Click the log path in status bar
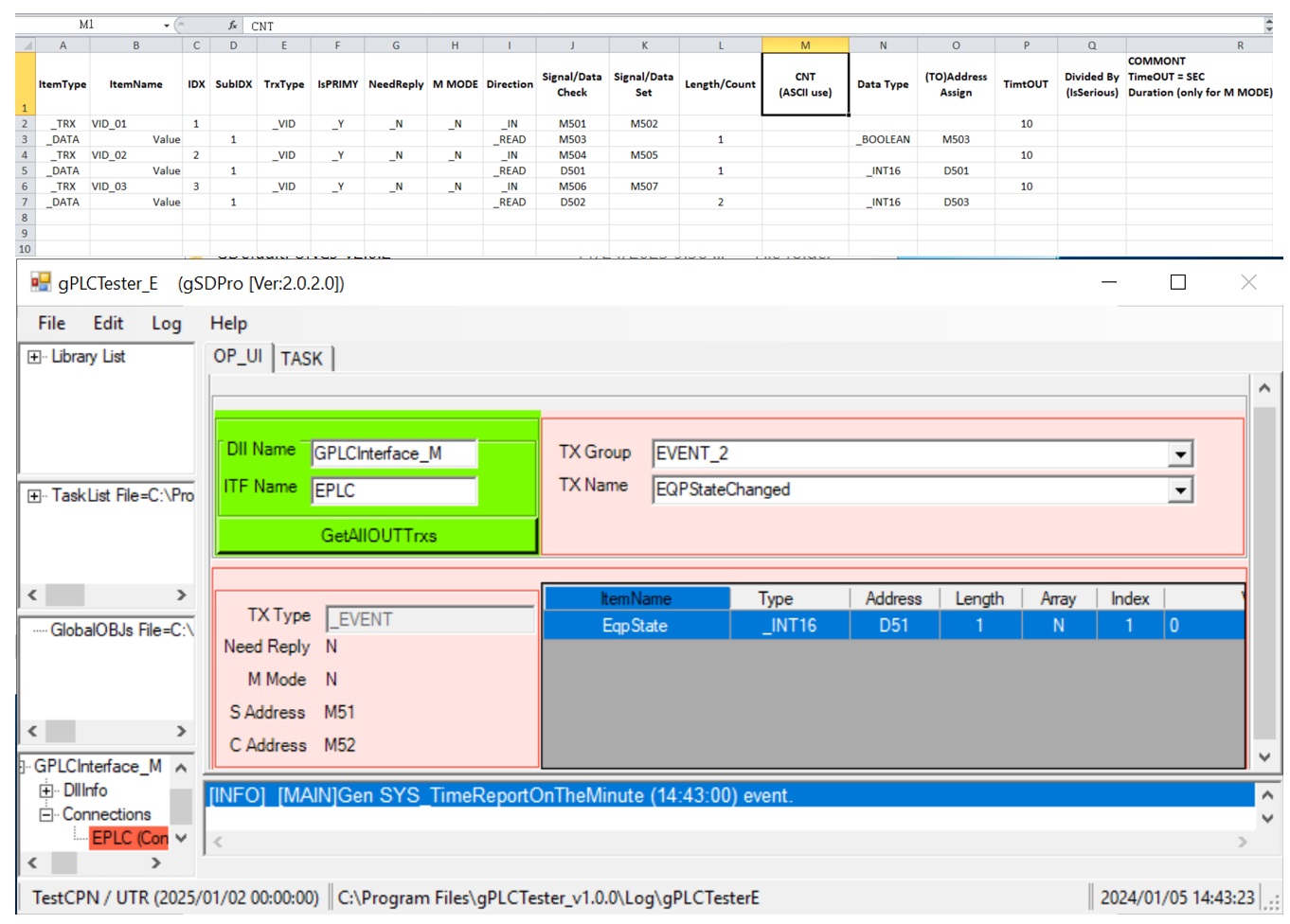The height and width of the screenshot is (924, 1290). coord(548,897)
